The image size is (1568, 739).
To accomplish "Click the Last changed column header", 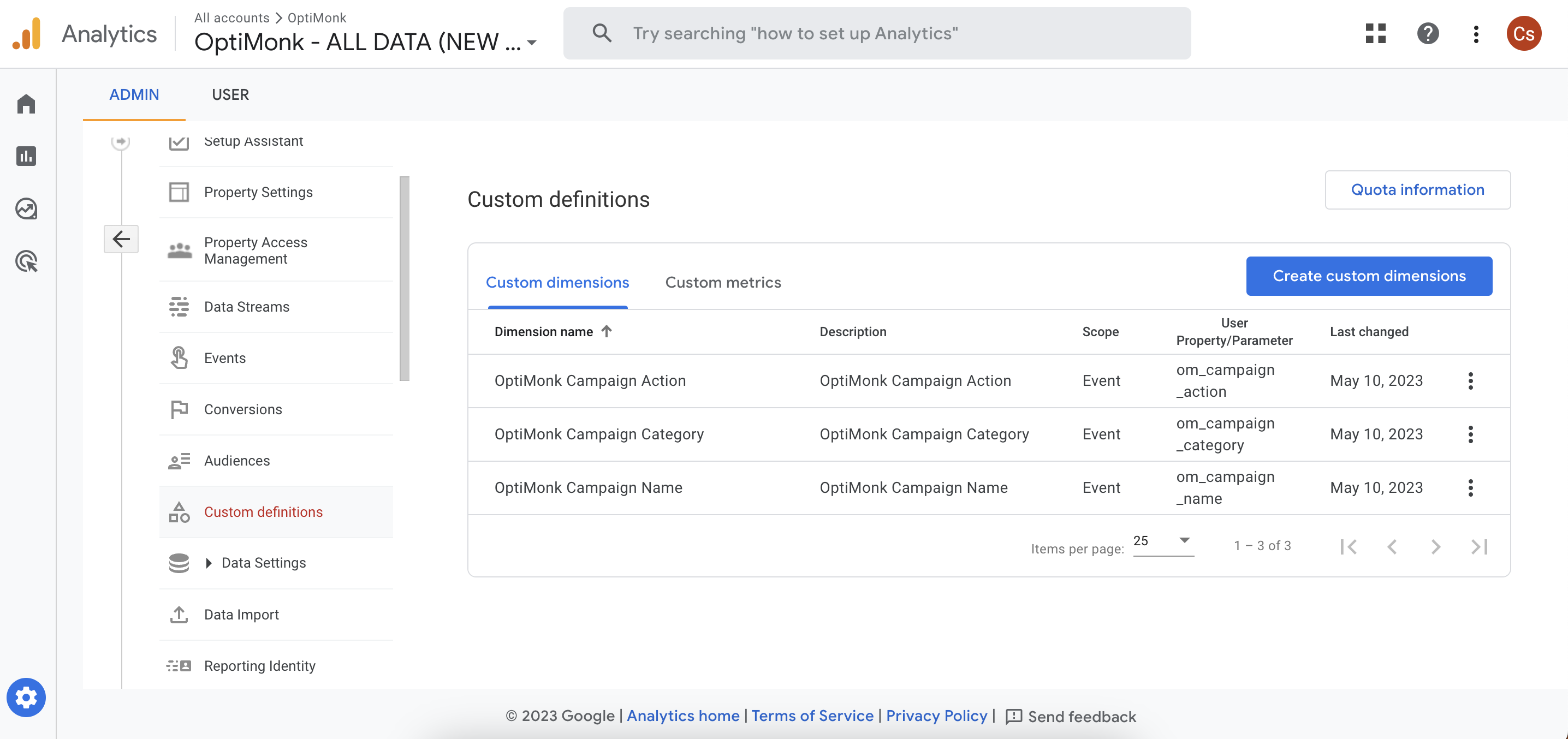I will [x=1369, y=332].
